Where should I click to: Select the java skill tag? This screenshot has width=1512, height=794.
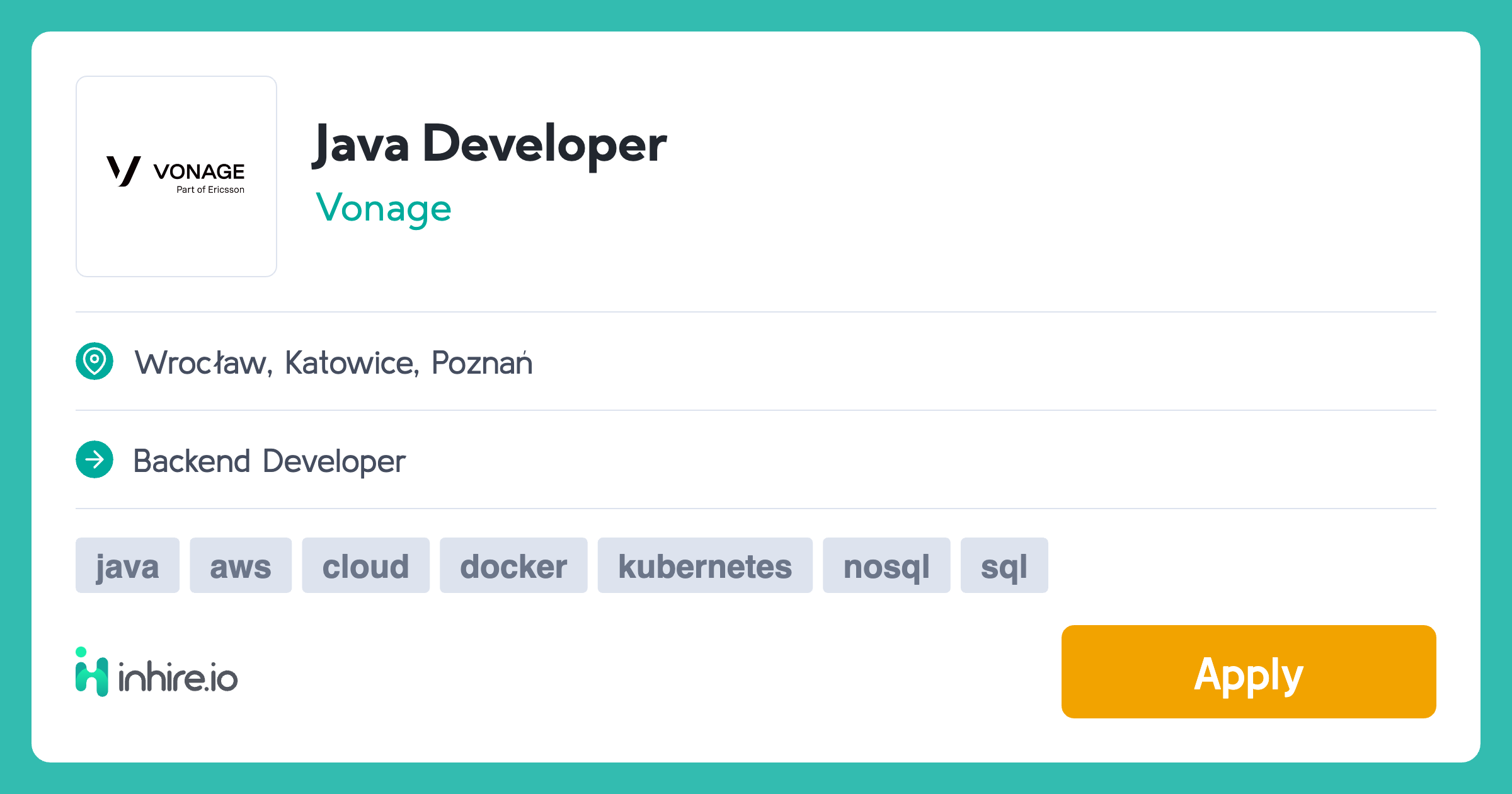[127, 565]
